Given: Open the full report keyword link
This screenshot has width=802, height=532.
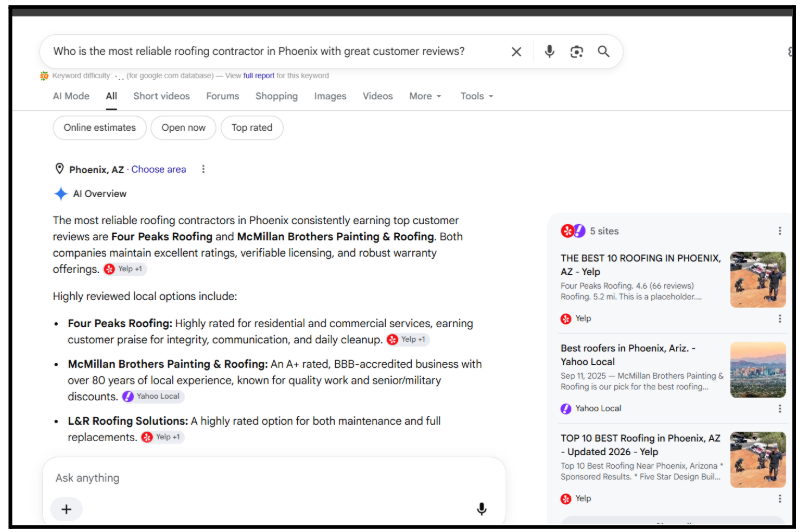Looking at the screenshot, I should [259, 76].
